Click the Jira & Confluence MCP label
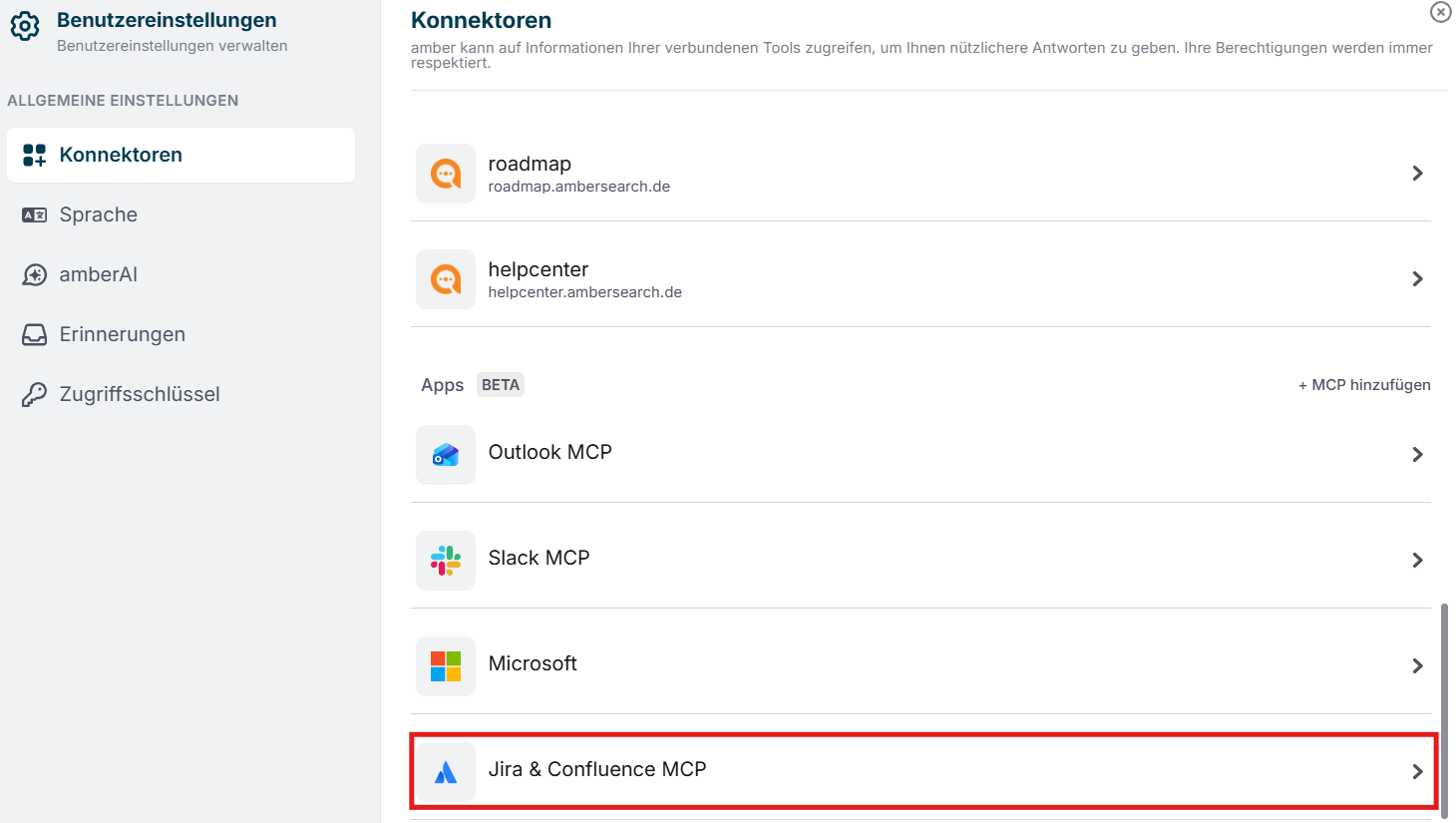1456x823 pixels. (x=597, y=769)
